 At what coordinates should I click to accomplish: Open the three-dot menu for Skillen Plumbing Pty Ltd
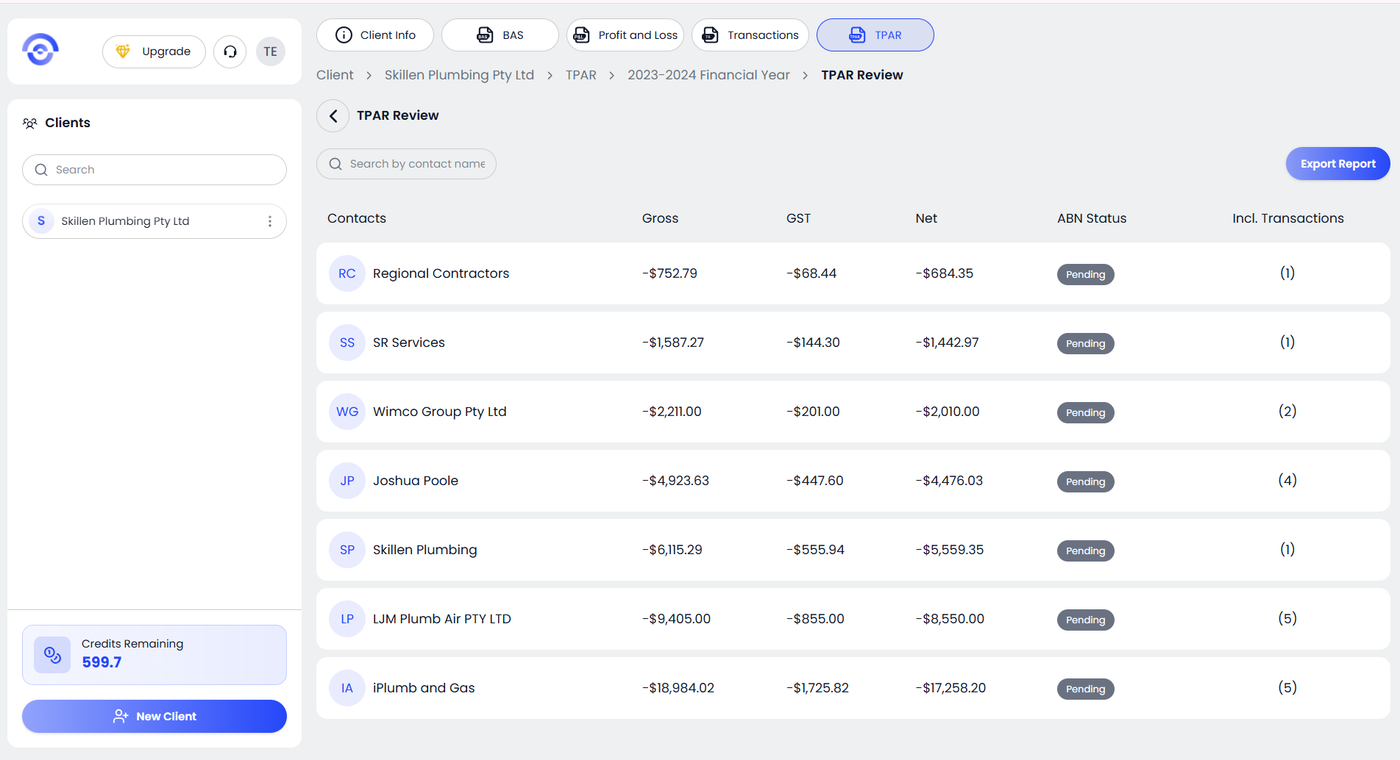pos(270,222)
